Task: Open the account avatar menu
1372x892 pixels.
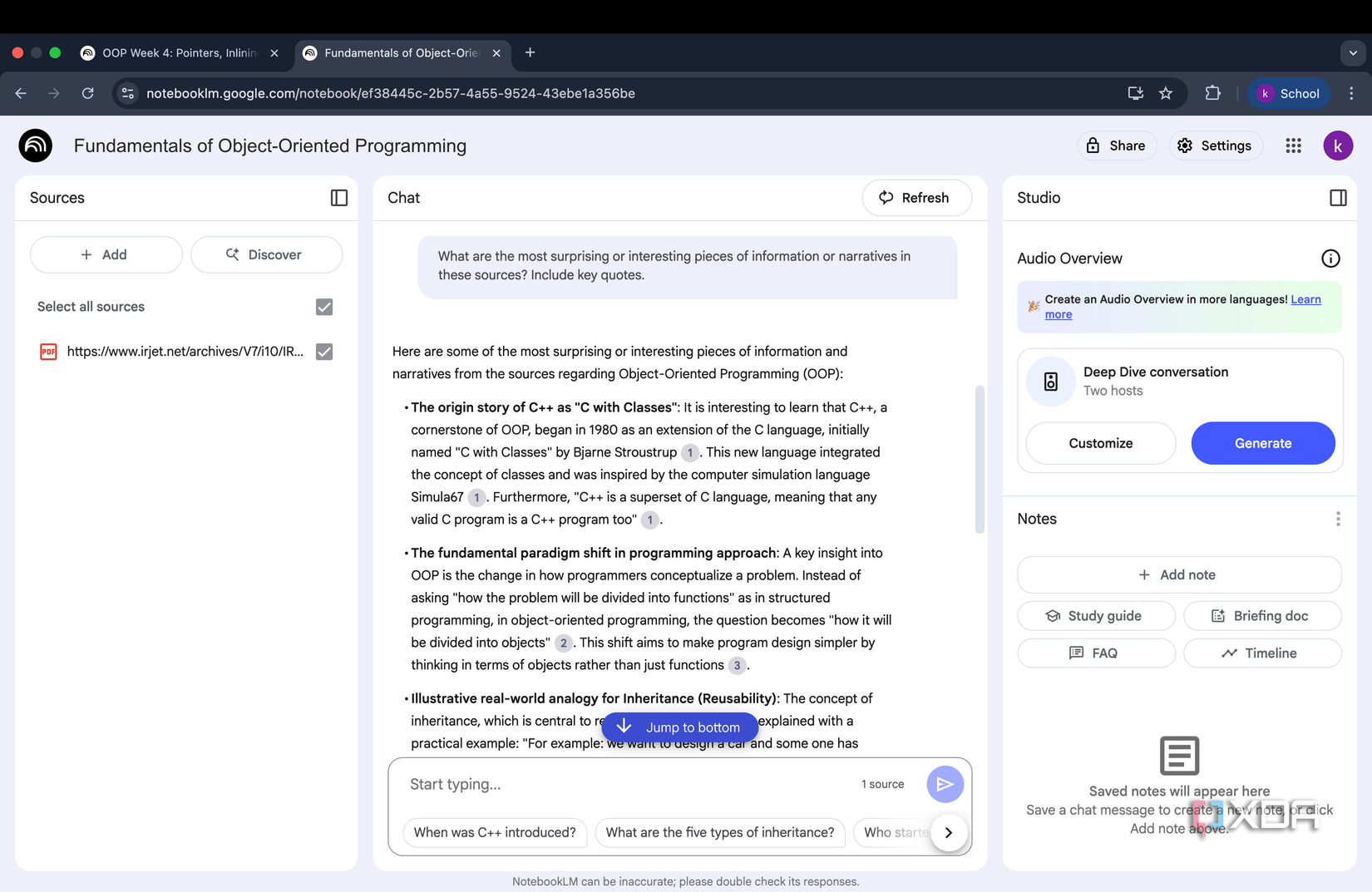Action: coord(1338,145)
